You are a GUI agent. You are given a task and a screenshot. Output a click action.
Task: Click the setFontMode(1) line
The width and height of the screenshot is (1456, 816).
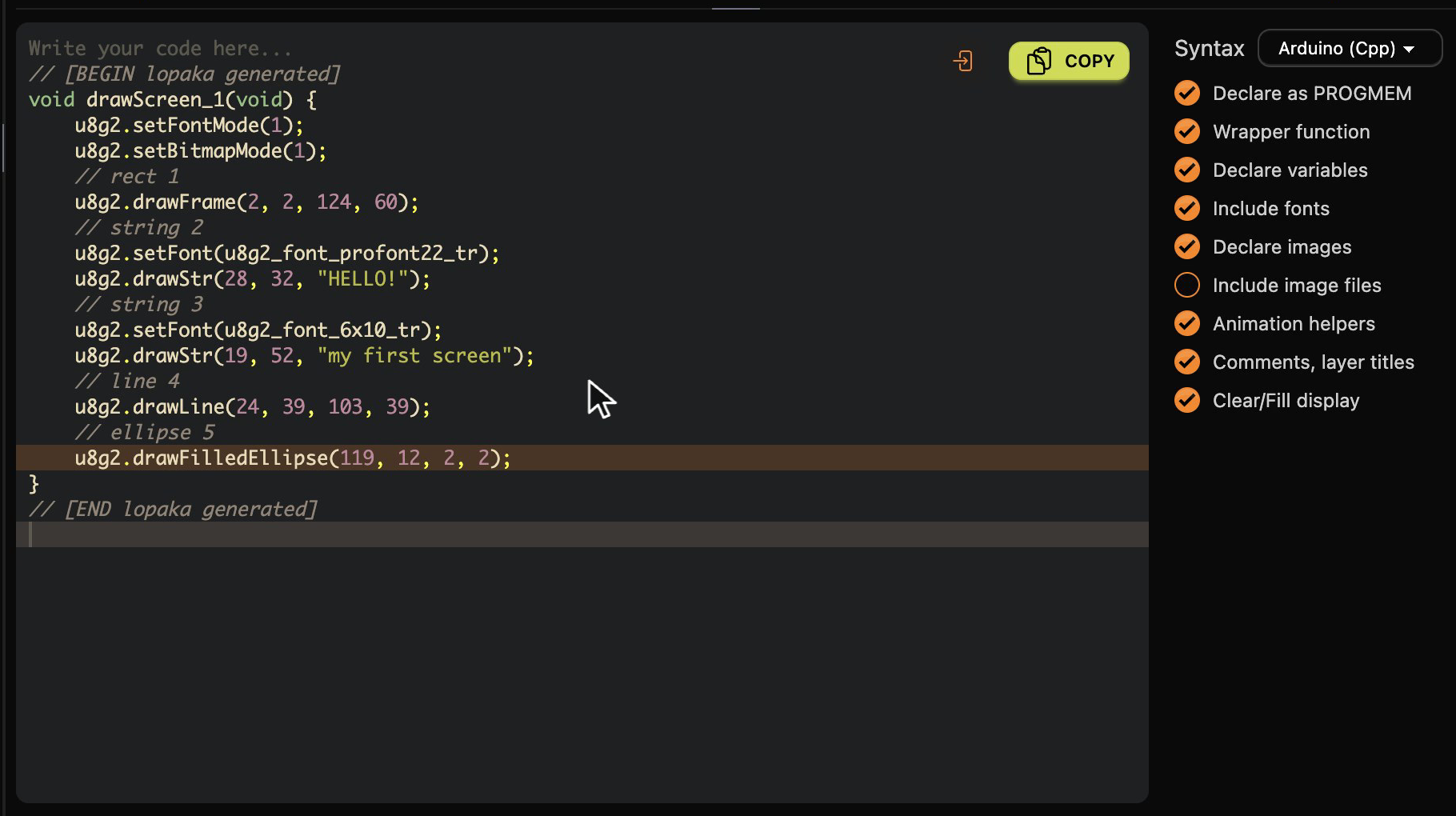[189, 125]
